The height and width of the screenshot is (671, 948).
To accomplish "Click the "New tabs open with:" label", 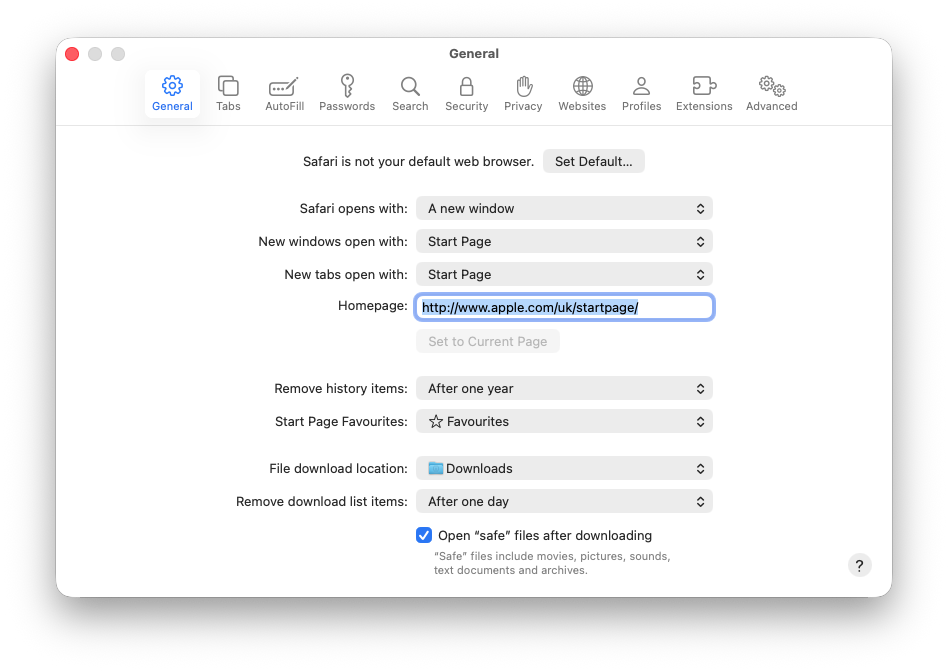I will tap(346, 274).
